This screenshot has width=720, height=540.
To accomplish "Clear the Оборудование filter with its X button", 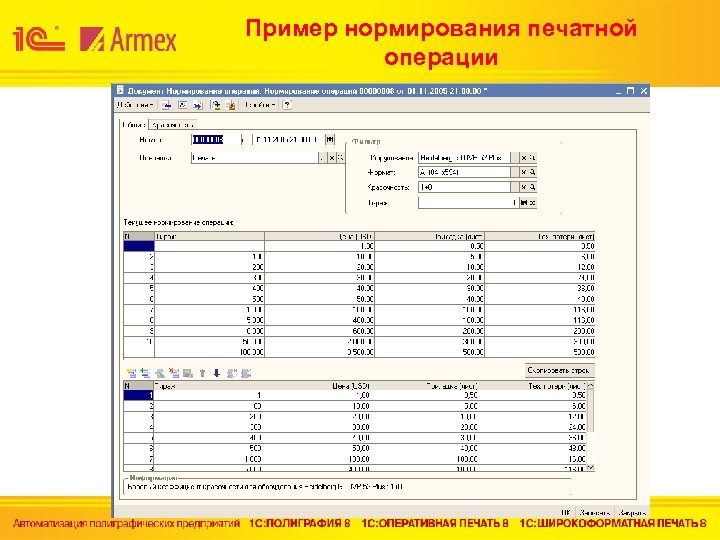I will 524,158.
